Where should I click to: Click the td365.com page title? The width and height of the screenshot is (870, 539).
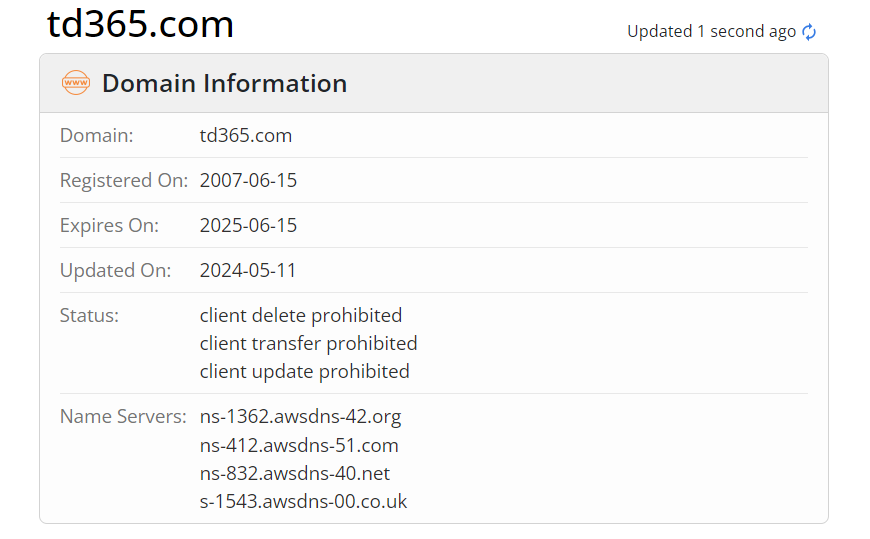tap(140, 24)
